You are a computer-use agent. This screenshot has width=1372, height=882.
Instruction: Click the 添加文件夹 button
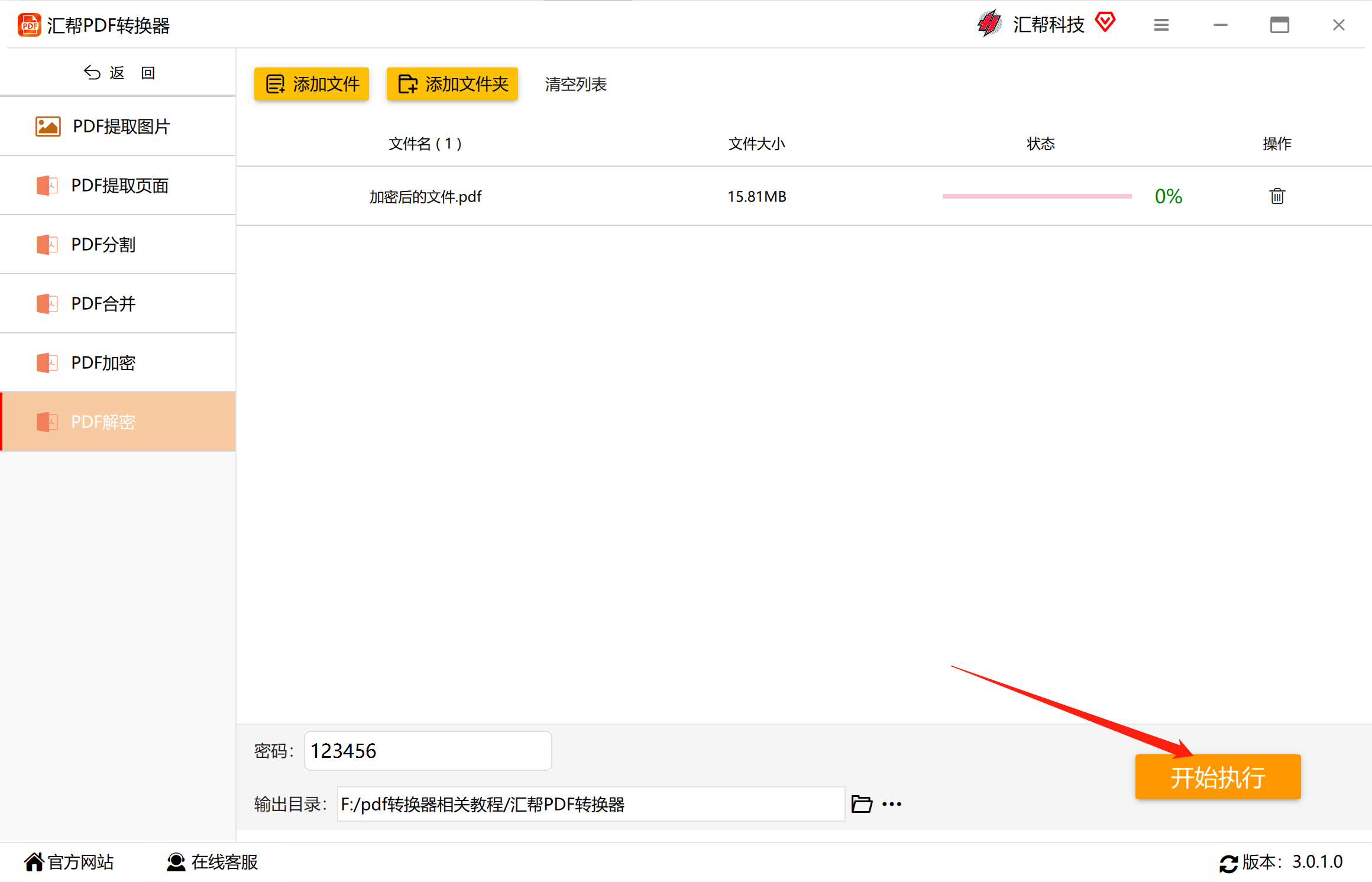(452, 84)
